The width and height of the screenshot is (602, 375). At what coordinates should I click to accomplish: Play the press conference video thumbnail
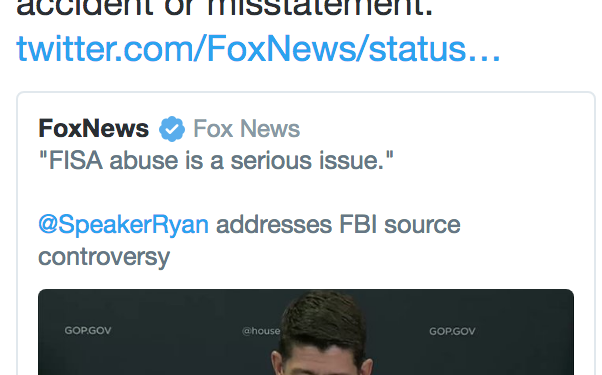coord(306,332)
